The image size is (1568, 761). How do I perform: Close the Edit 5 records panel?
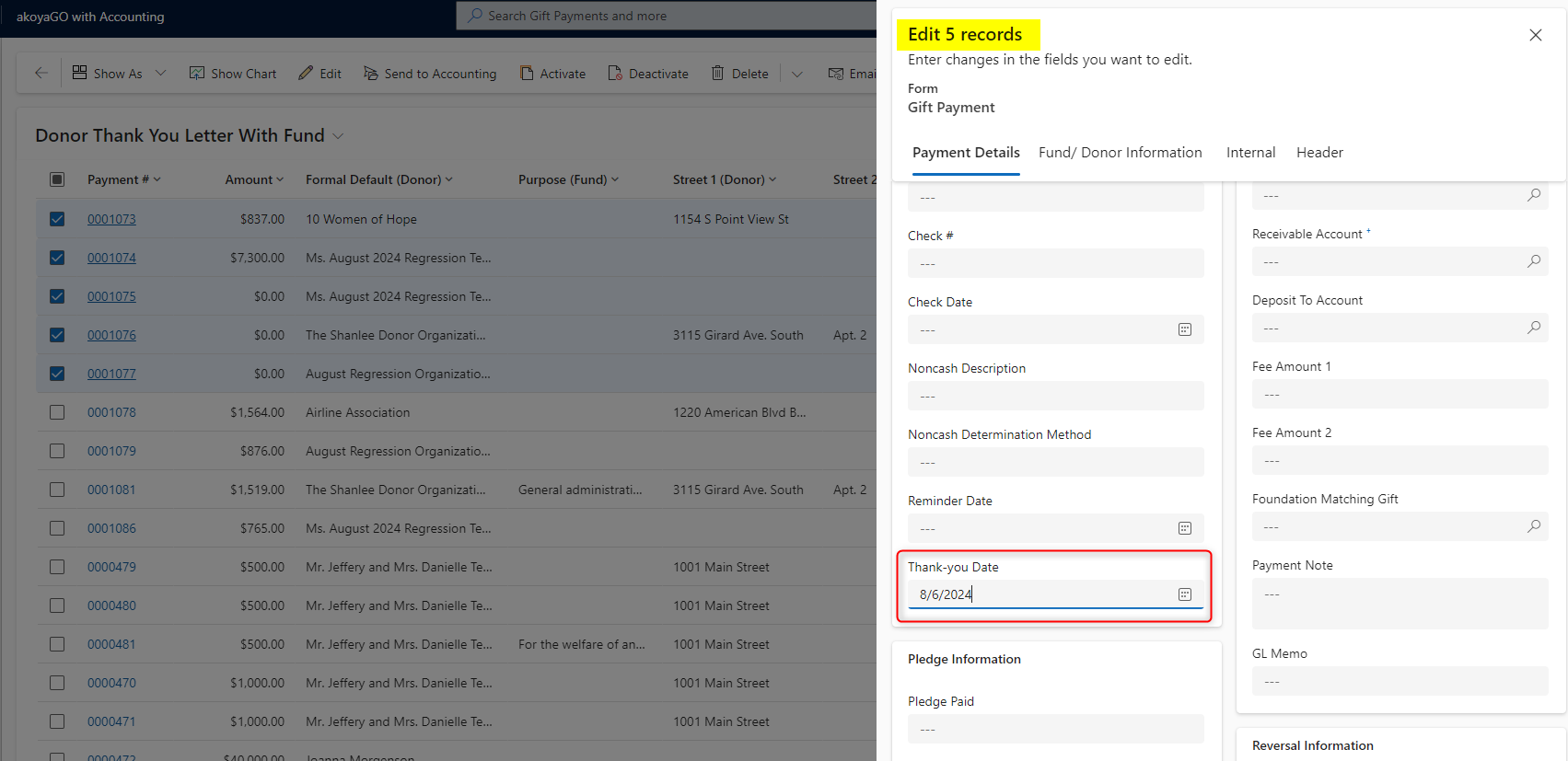click(1536, 35)
